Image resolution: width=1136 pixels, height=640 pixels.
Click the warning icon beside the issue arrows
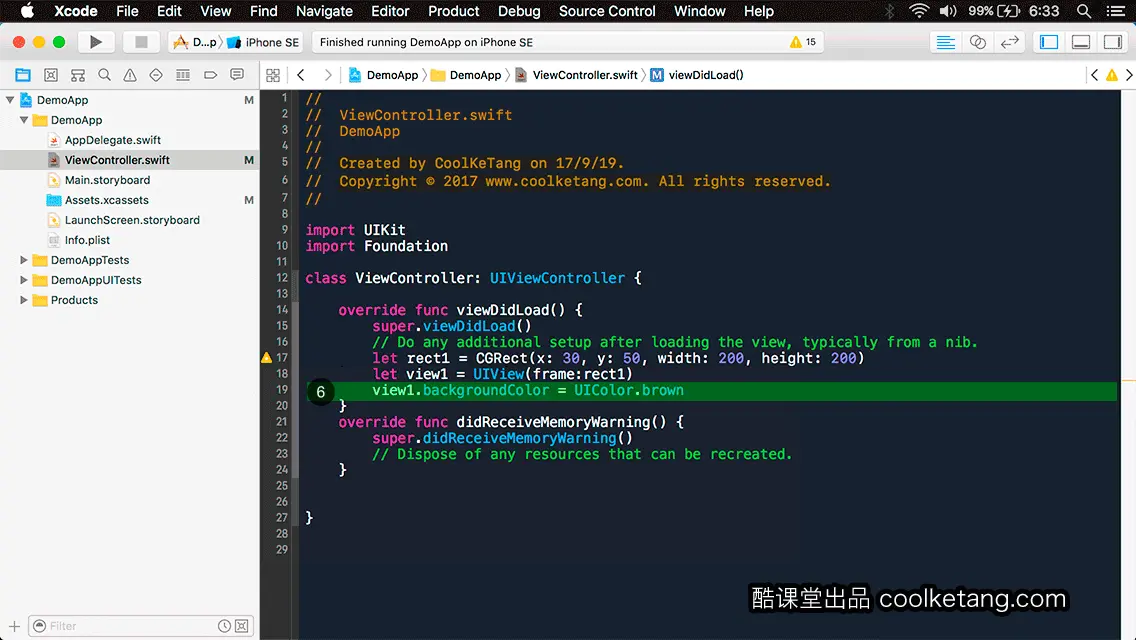pyautogui.click(x=1111, y=75)
